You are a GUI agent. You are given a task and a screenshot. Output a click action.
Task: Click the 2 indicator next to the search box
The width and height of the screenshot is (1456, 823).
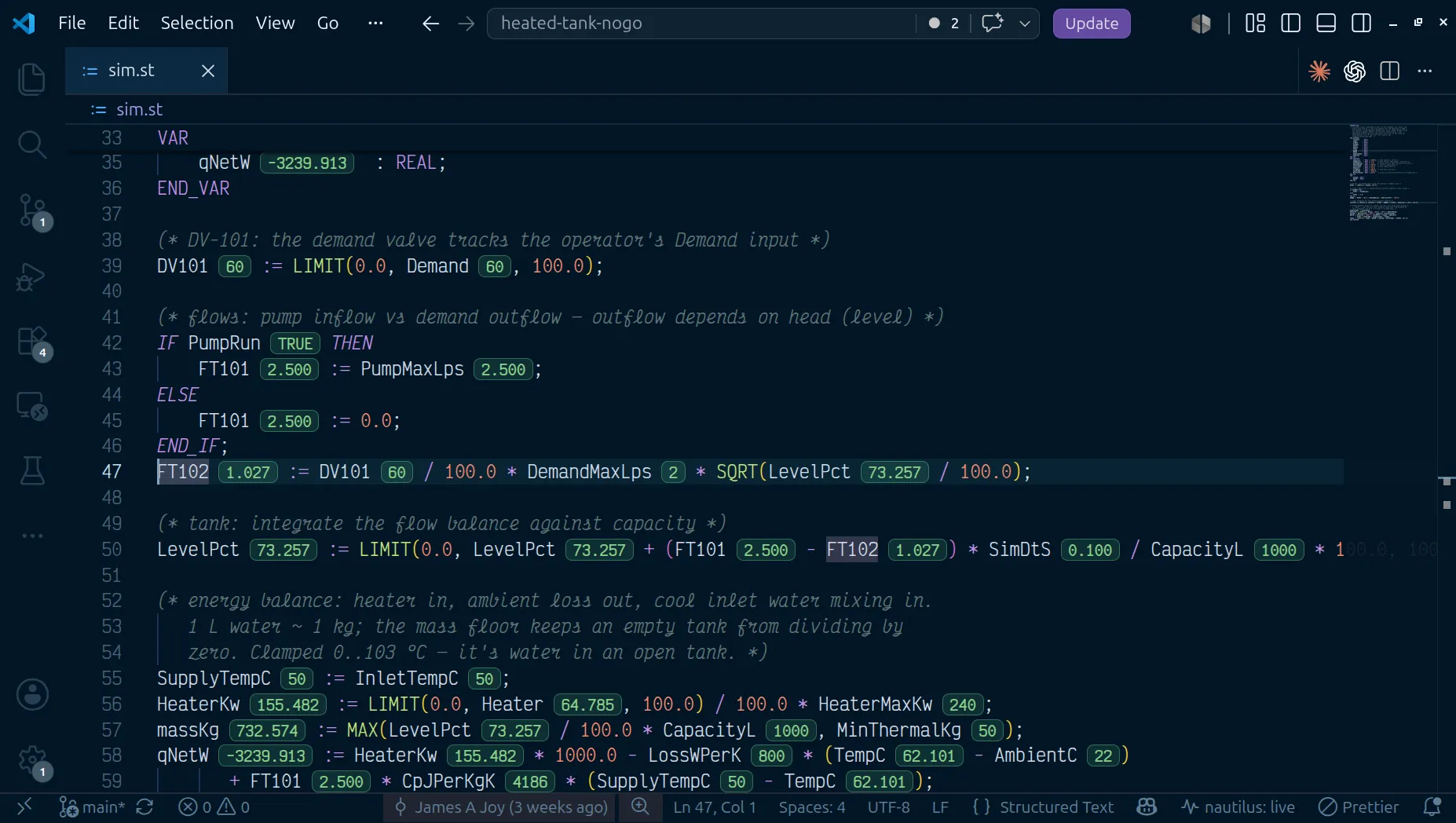click(x=944, y=24)
